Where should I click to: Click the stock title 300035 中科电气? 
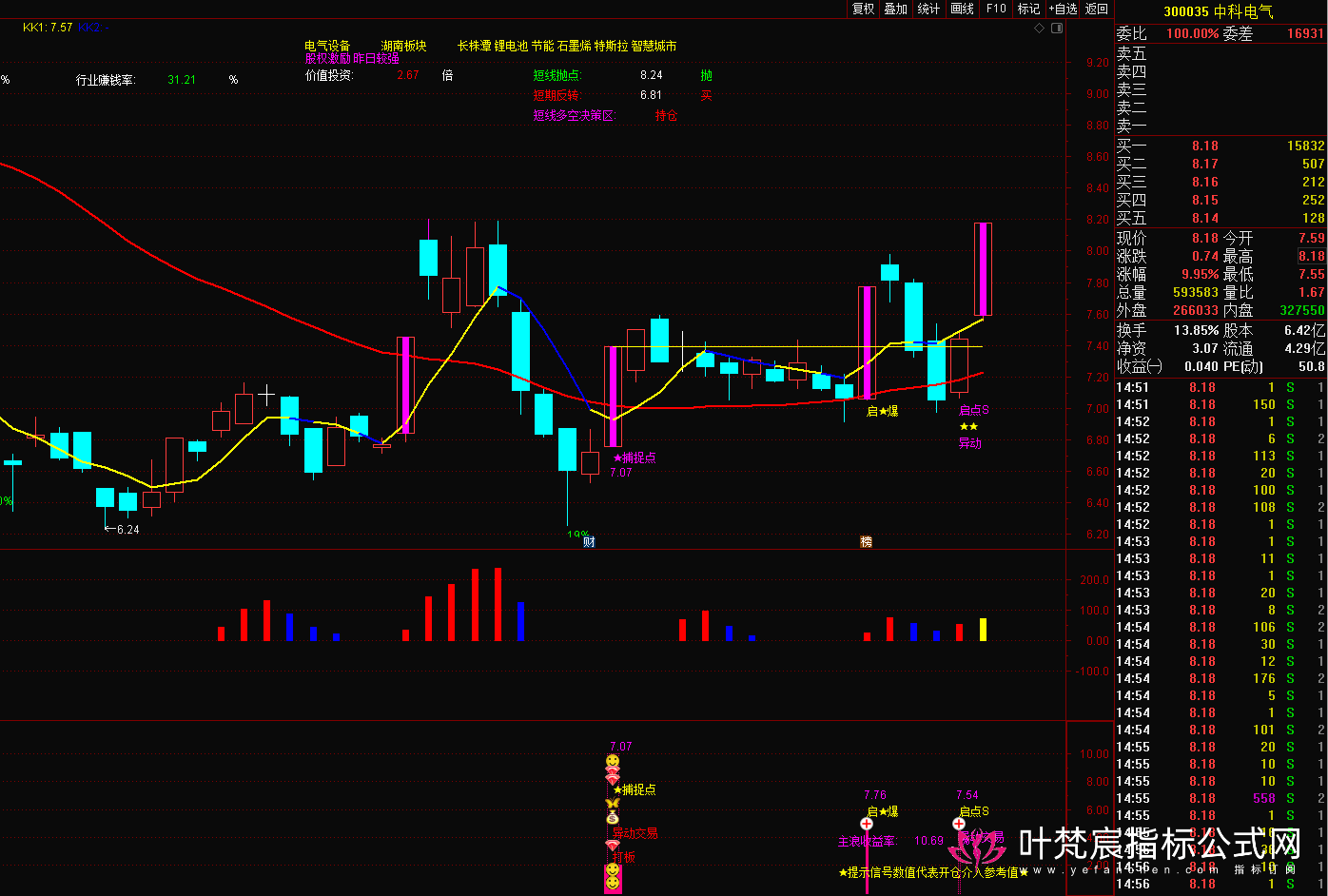pyautogui.click(x=1219, y=11)
